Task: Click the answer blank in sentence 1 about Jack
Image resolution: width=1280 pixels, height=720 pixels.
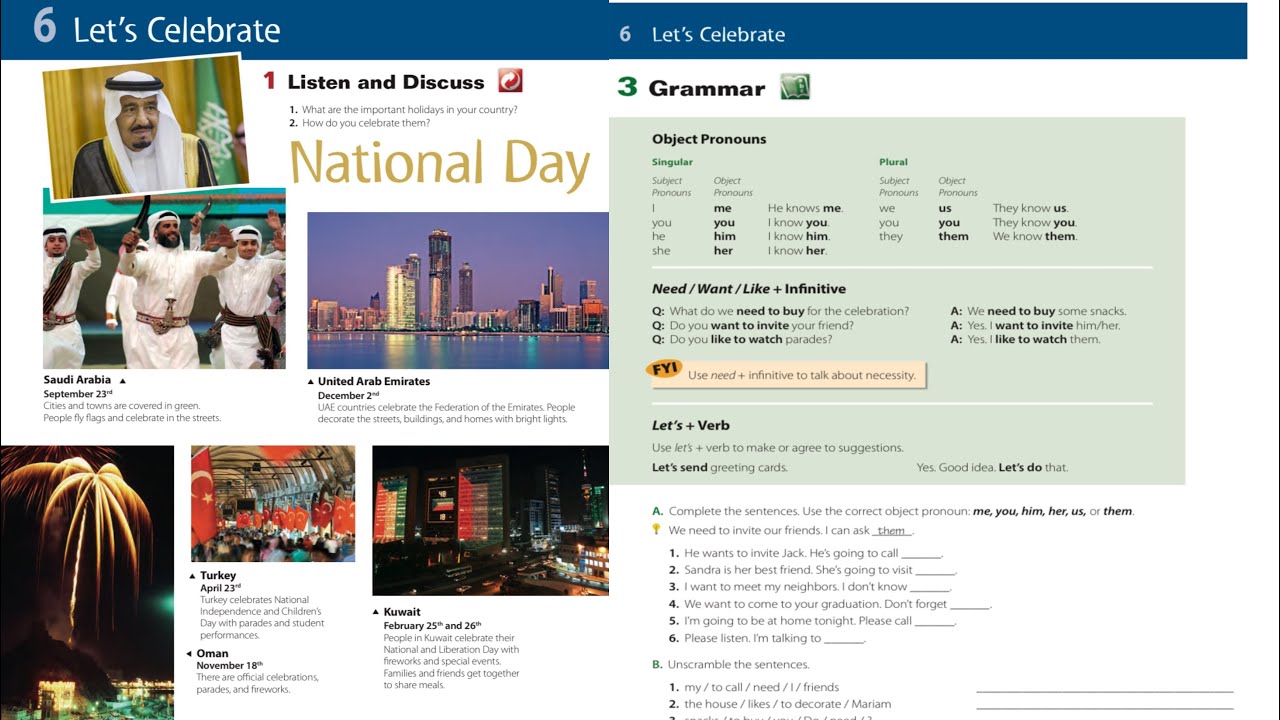Action: (x=922, y=554)
